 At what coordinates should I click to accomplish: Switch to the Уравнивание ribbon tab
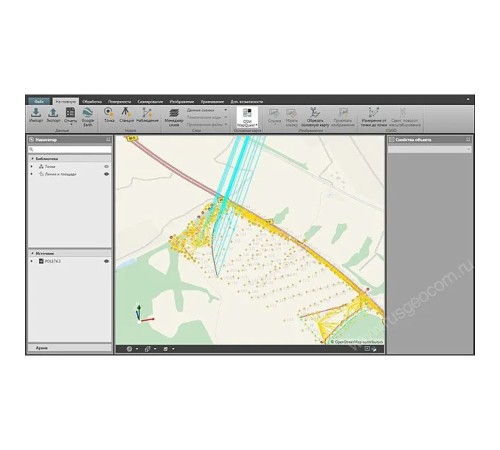(212, 102)
